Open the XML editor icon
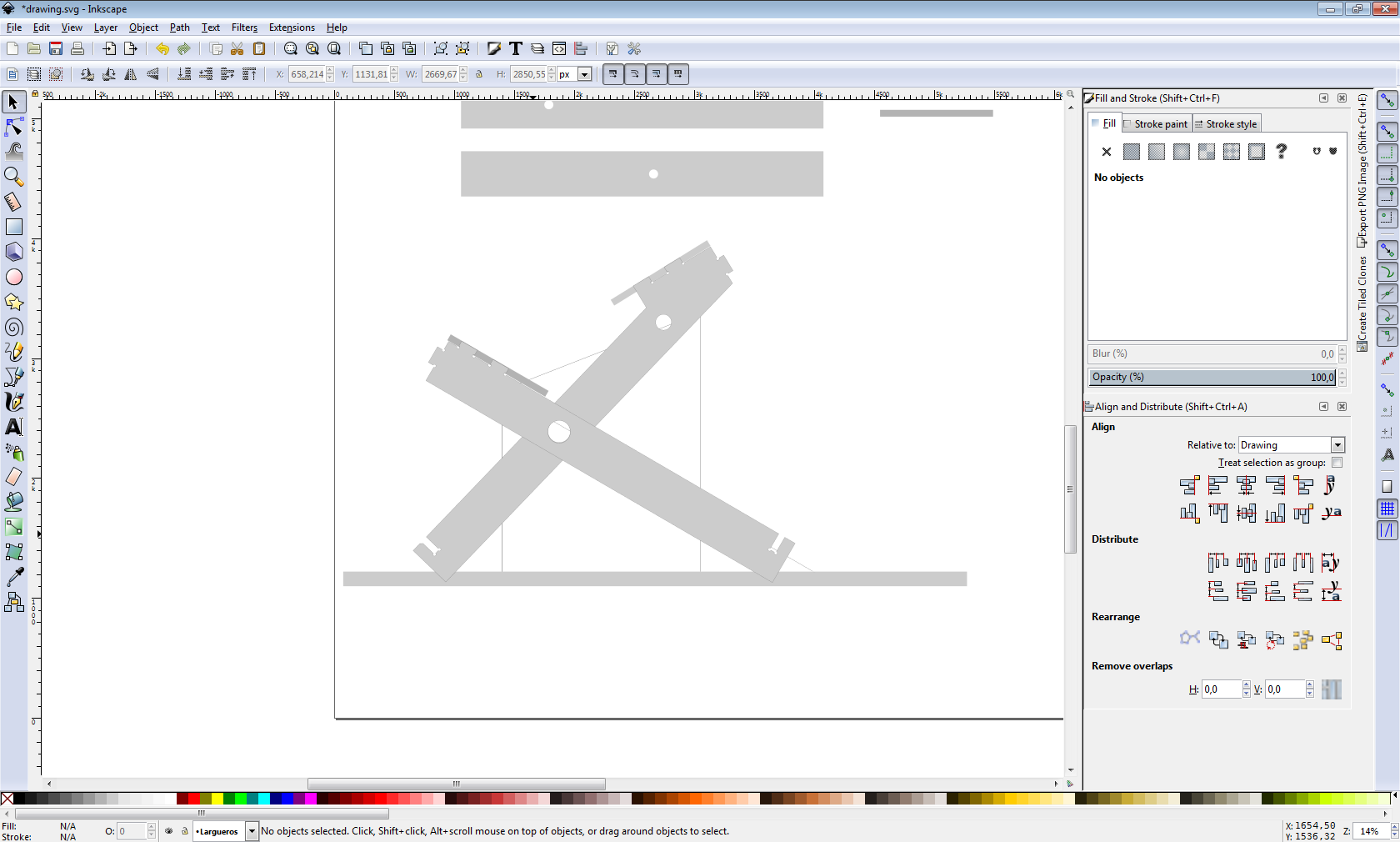This screenshot has height=842, width=1400. (559, 48)
